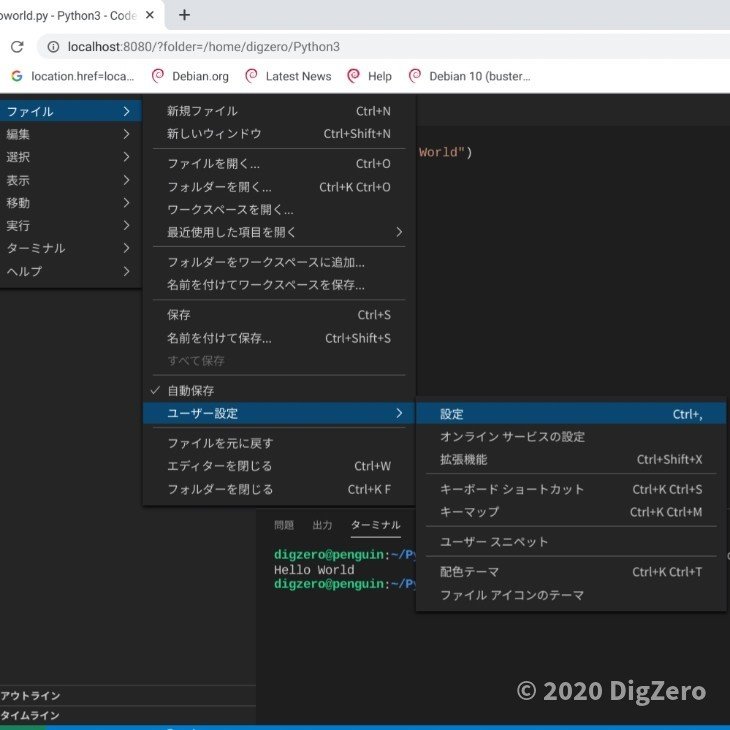The width and height of the screenshot is (730, 730).
Task: Open the 移動 menu
Action: pyautogui.click(x=70, y=203)
